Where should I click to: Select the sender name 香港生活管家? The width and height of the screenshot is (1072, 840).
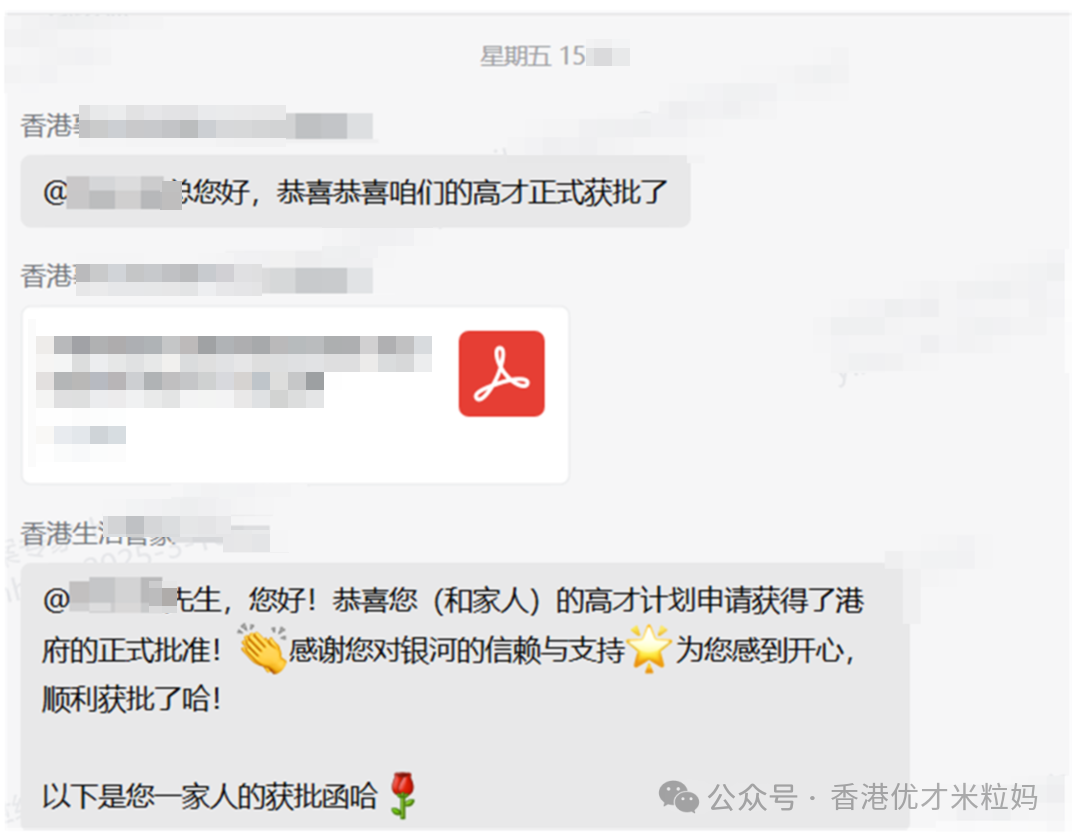click(145, 533)
